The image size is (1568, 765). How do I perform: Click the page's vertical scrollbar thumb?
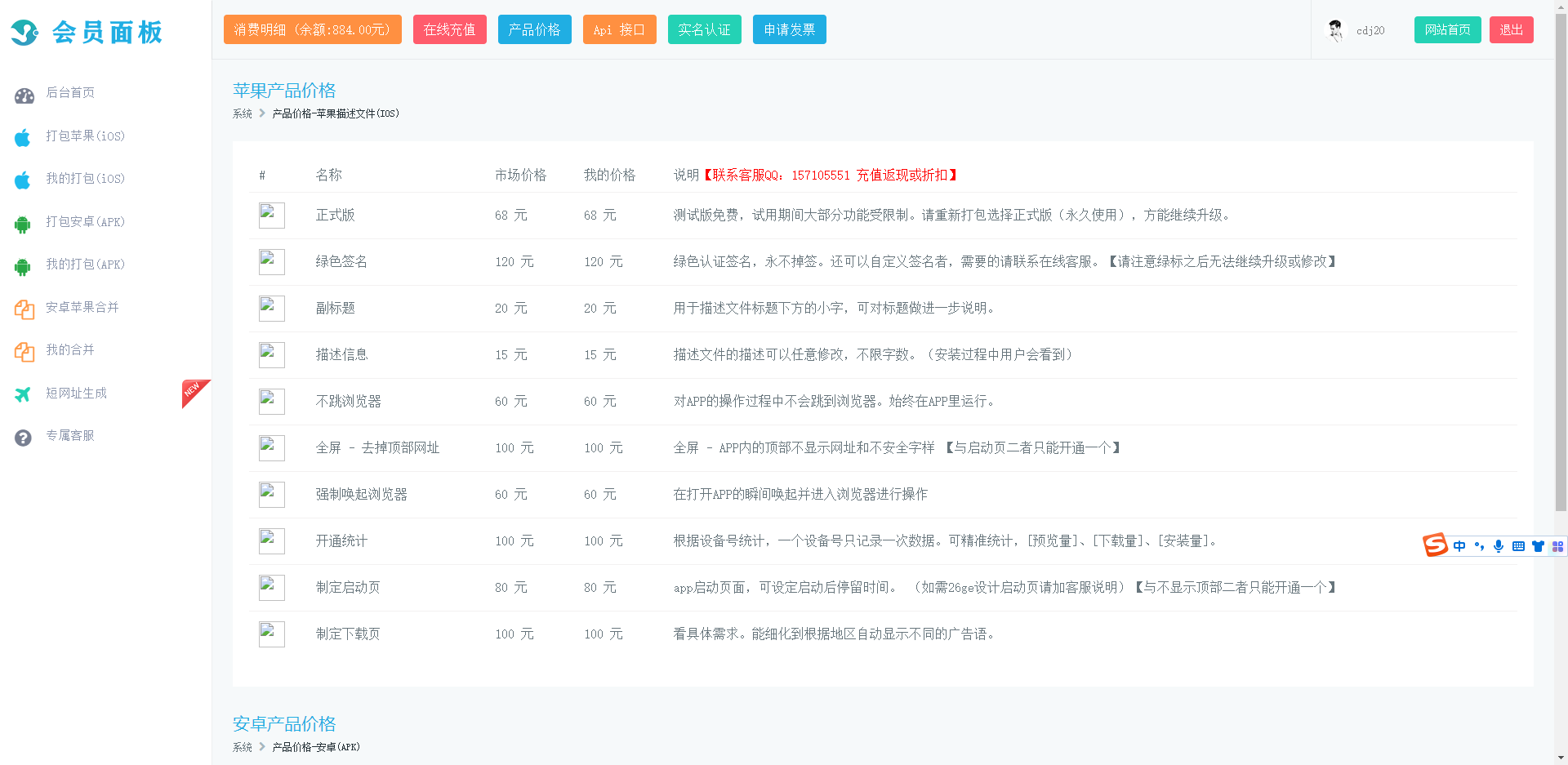(x=1561, y=261)
